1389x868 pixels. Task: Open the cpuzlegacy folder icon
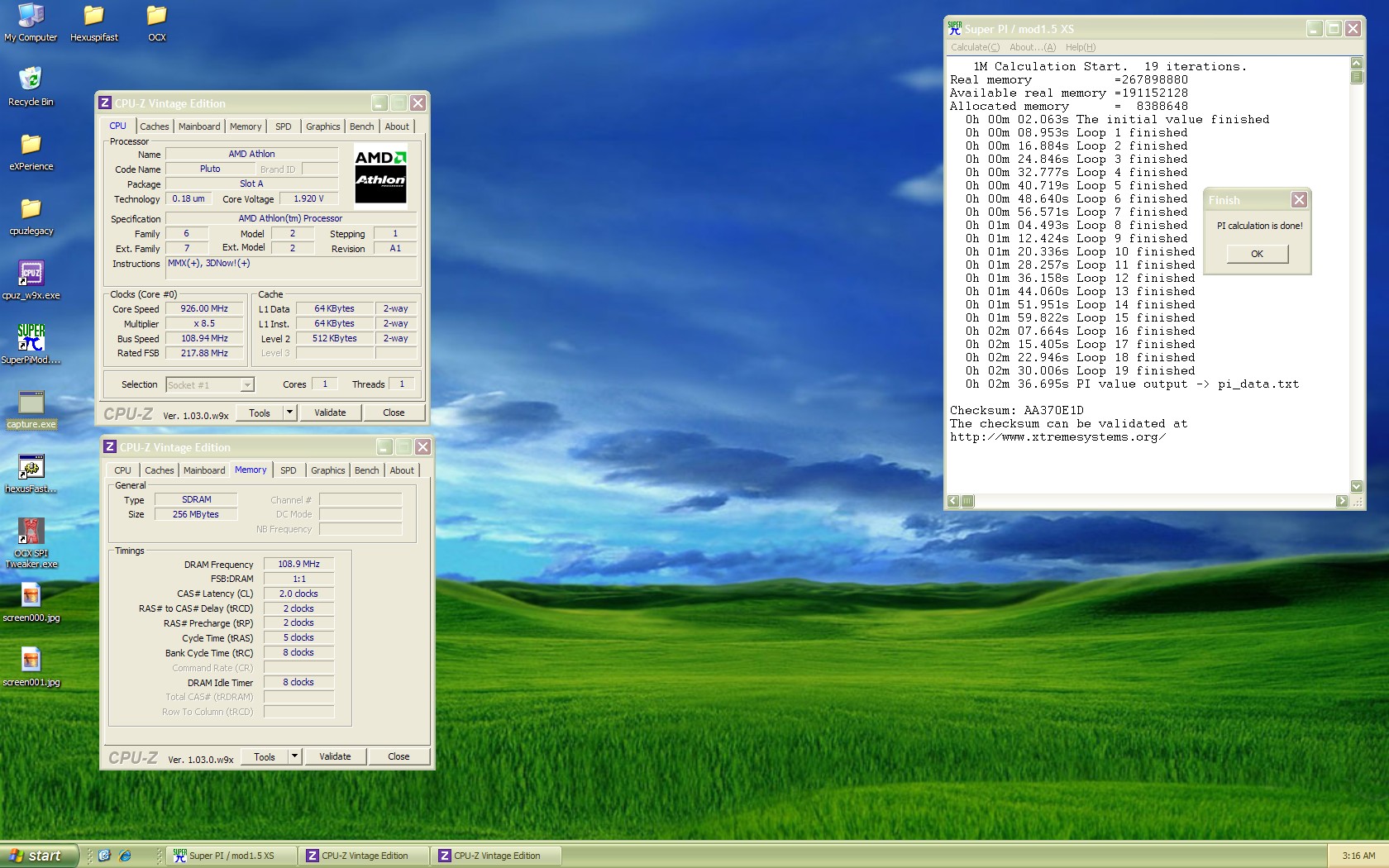coord(31,216)
